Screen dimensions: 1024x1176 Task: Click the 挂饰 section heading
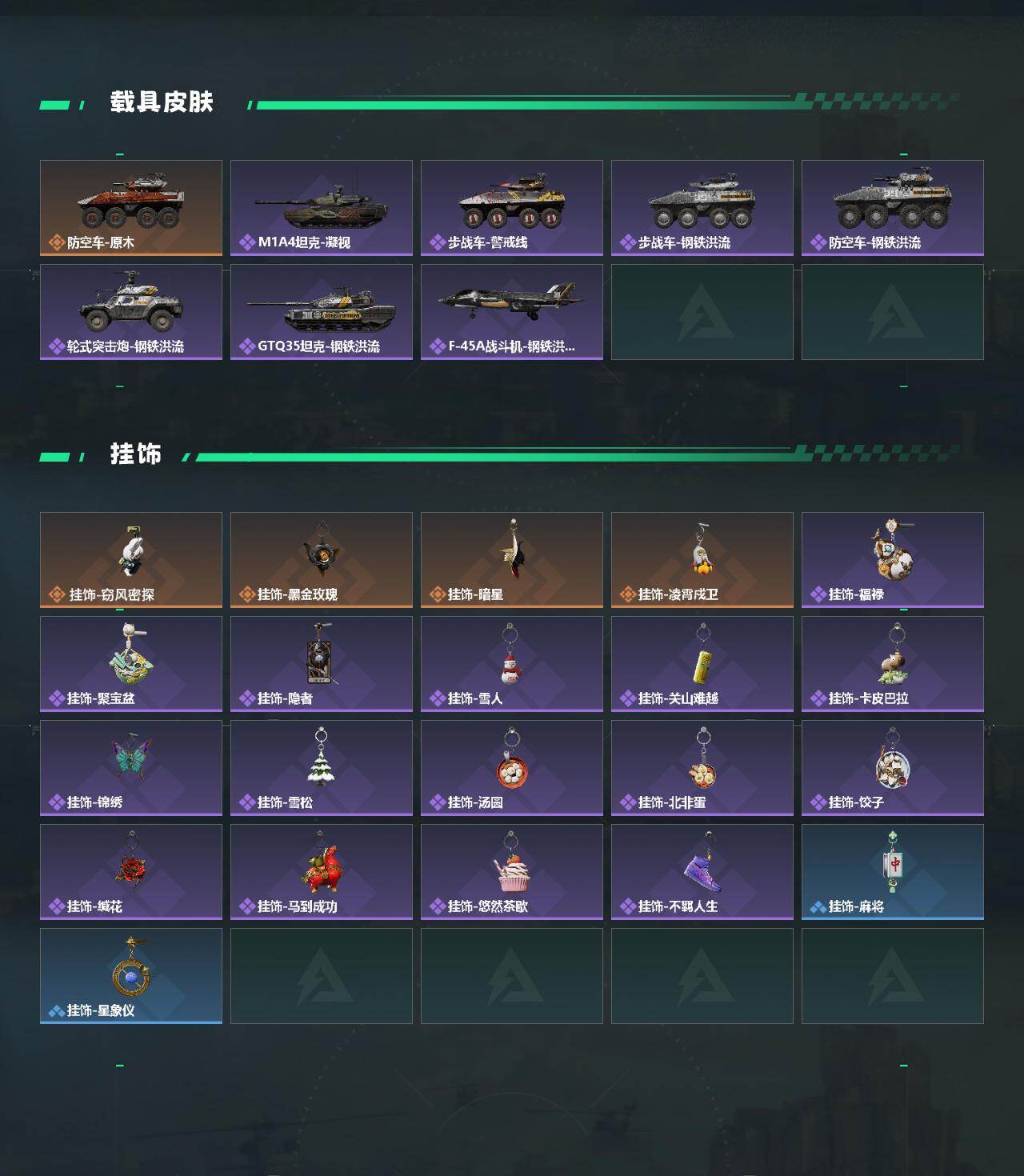pyautogui.click(x=136, y=454)
